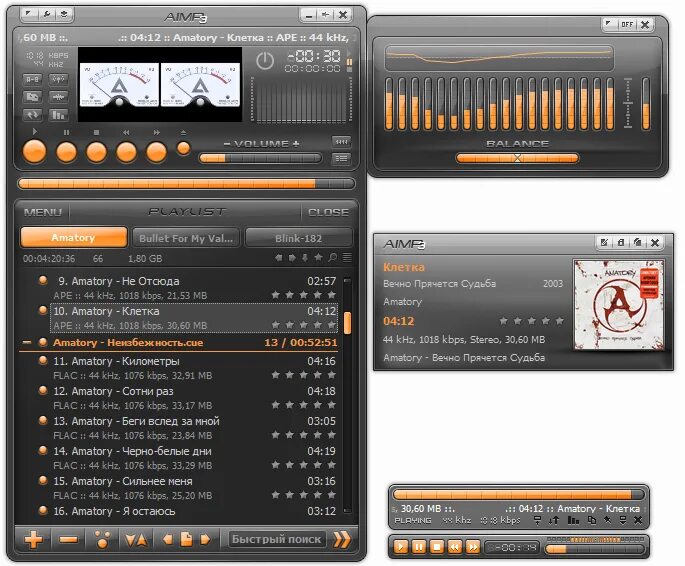Click the mute button above playlist toggle
This screenshot has width=685, height=566.
[341, 142]
